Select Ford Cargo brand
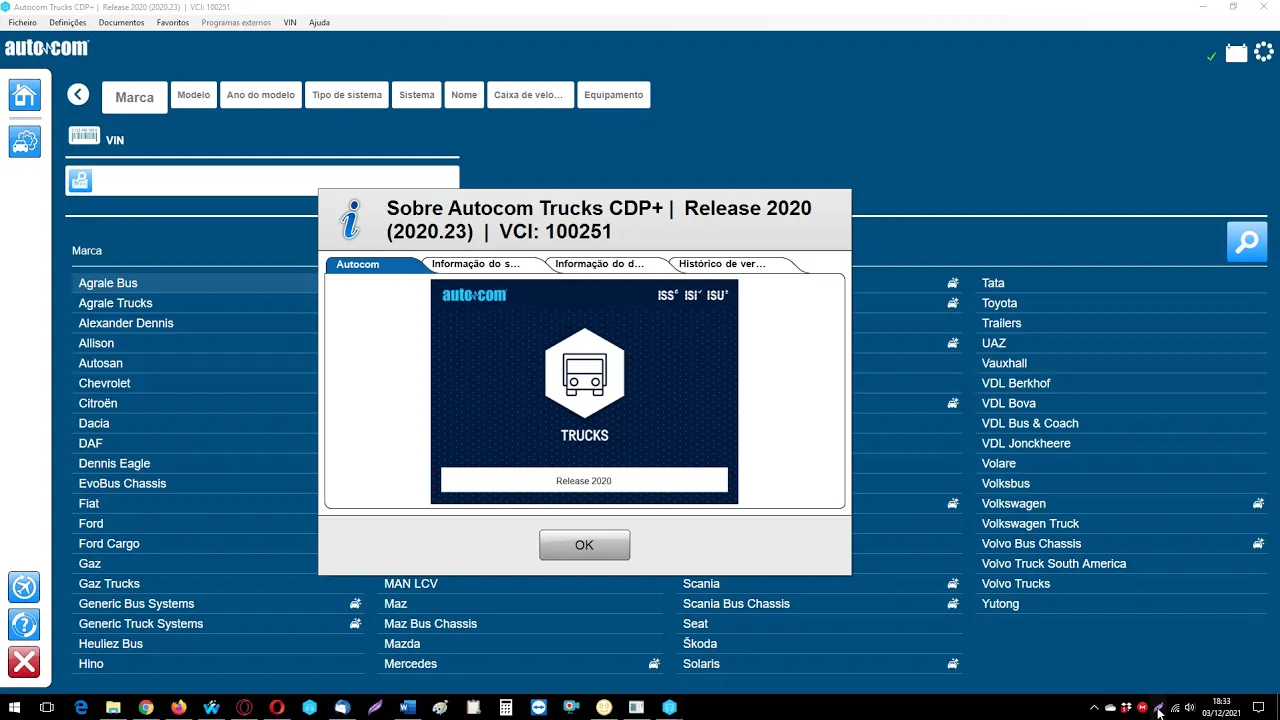Viewport: 1280px width, 720px height. 109,543
